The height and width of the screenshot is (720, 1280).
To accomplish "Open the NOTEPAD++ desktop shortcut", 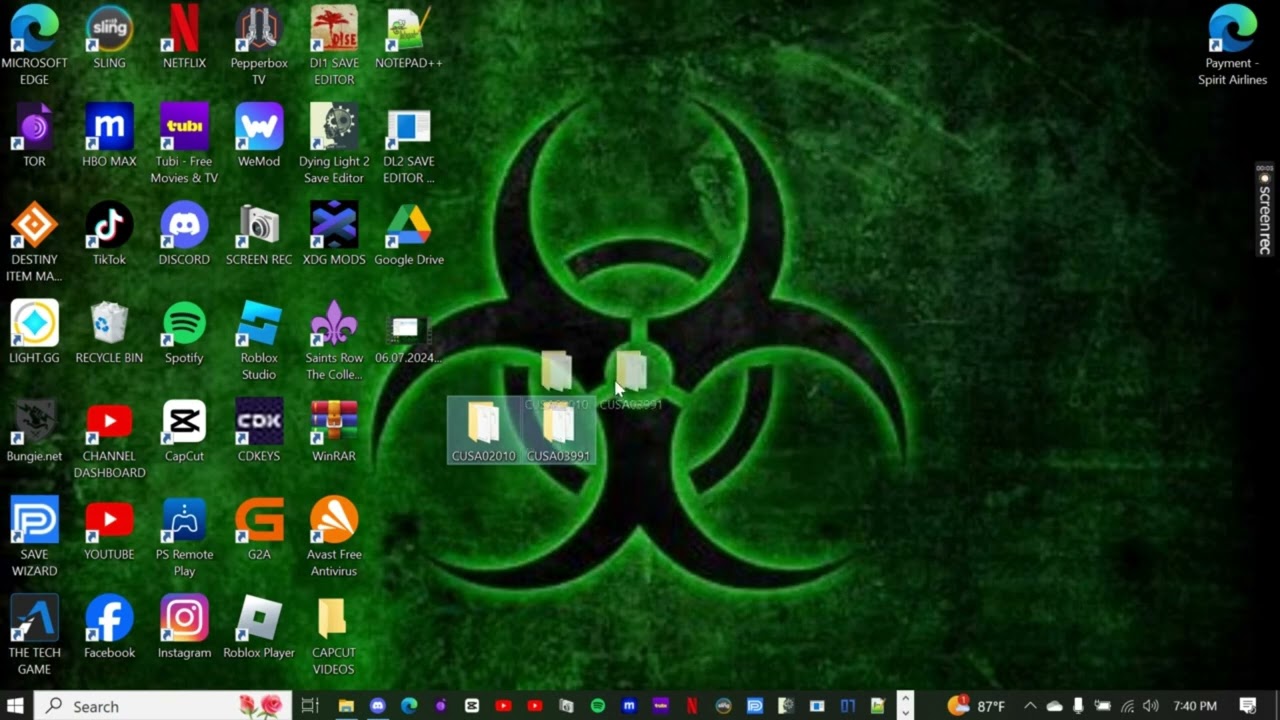I will pos(408,38).
